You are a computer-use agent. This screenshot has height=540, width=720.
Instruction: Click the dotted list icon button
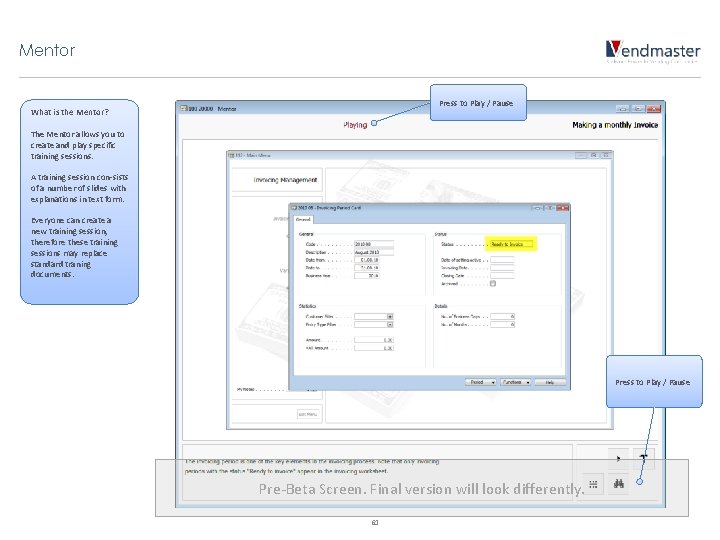click(x=593, y=484)
